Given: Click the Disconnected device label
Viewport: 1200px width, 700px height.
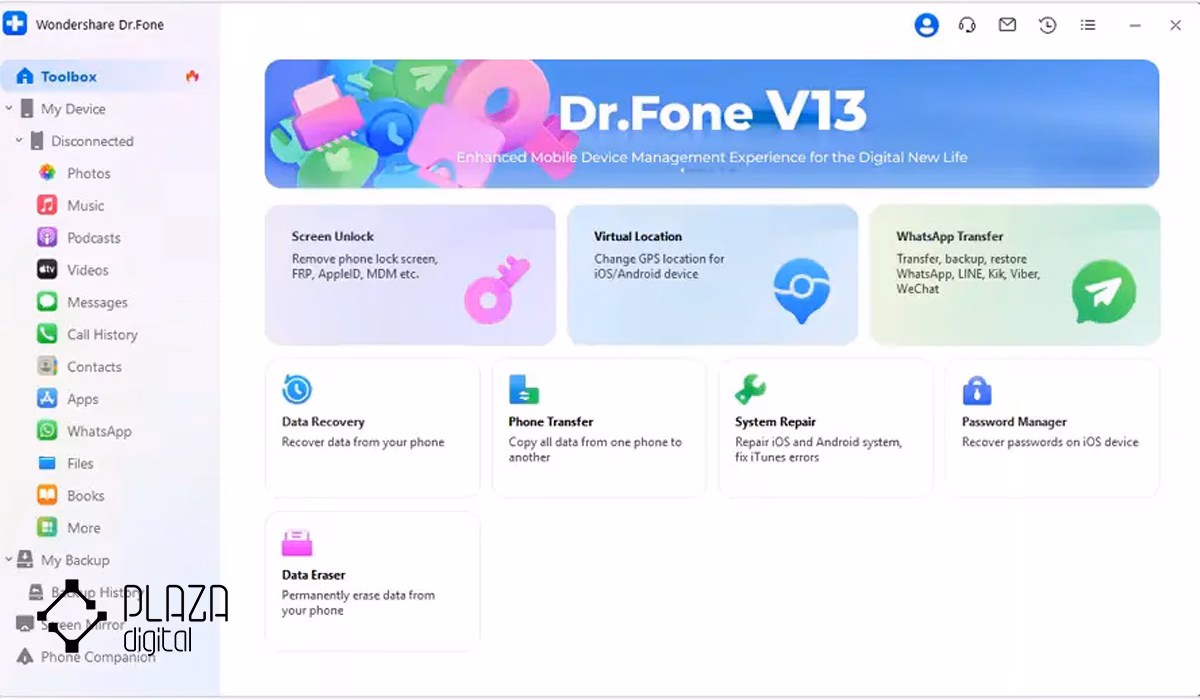Looking at the screenshot, I should point(92,141).
